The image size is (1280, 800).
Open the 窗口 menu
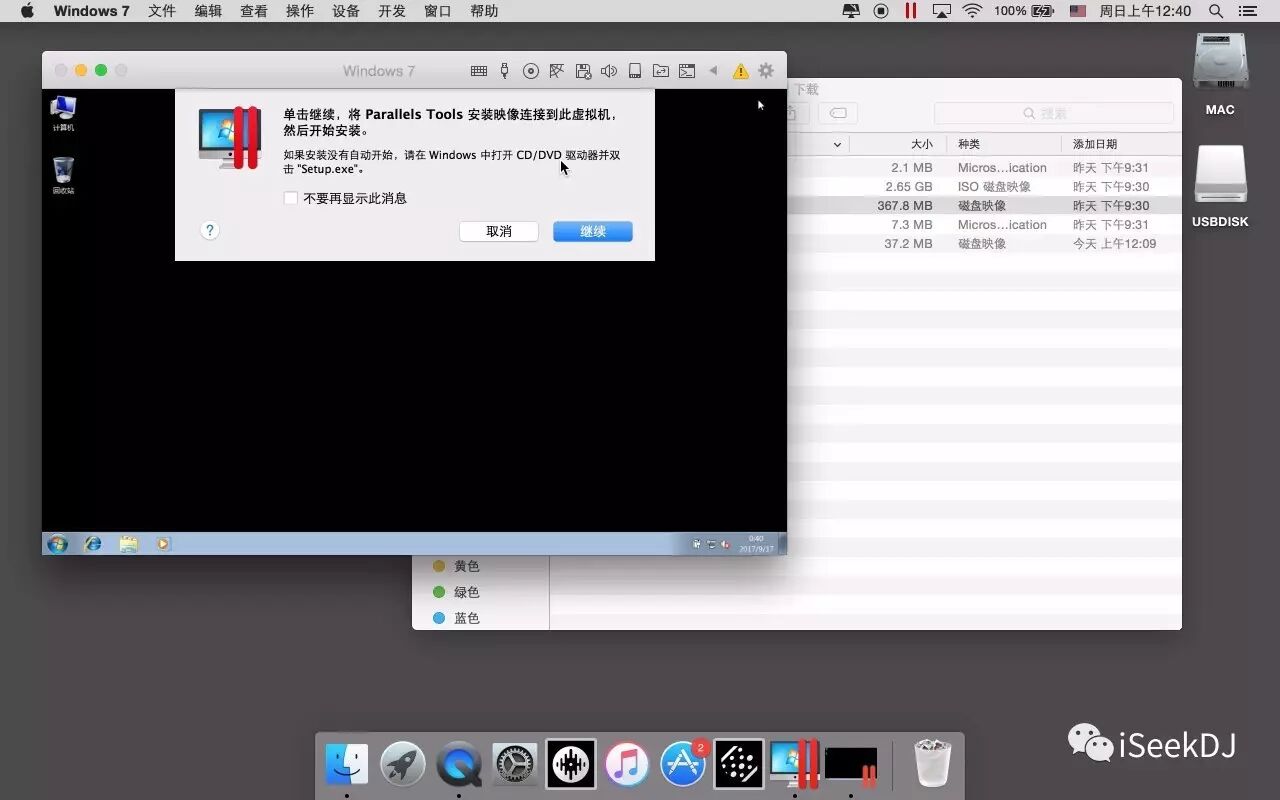coord(438,11)
